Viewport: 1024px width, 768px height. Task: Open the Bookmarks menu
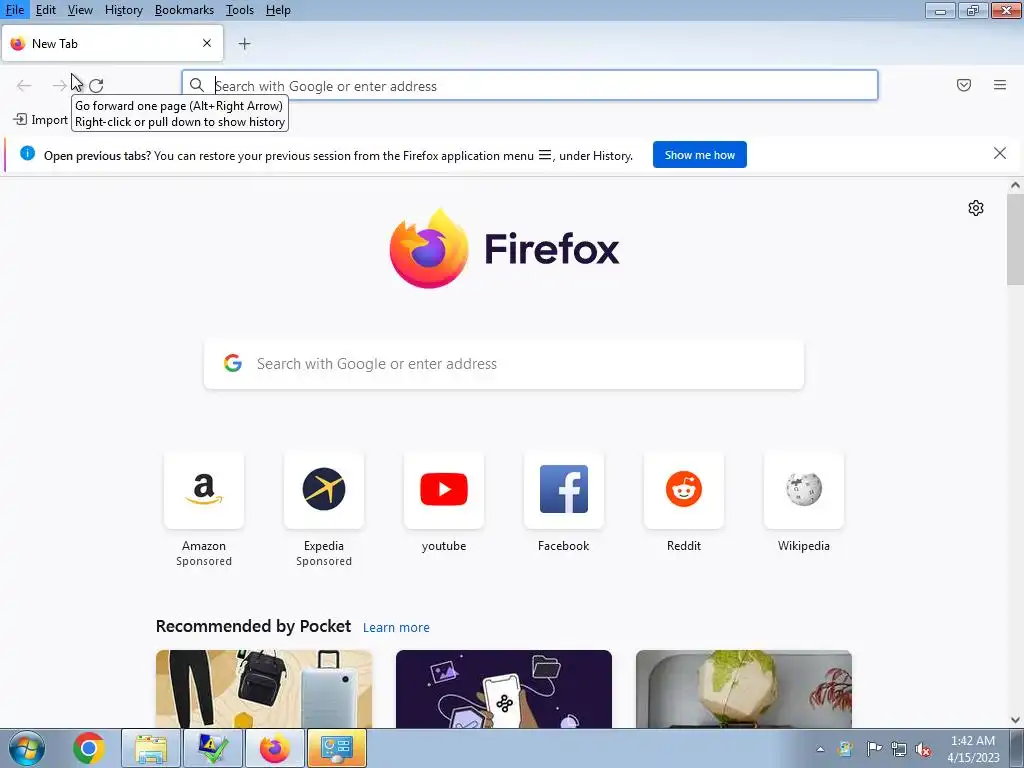click(x=184, y=10)
